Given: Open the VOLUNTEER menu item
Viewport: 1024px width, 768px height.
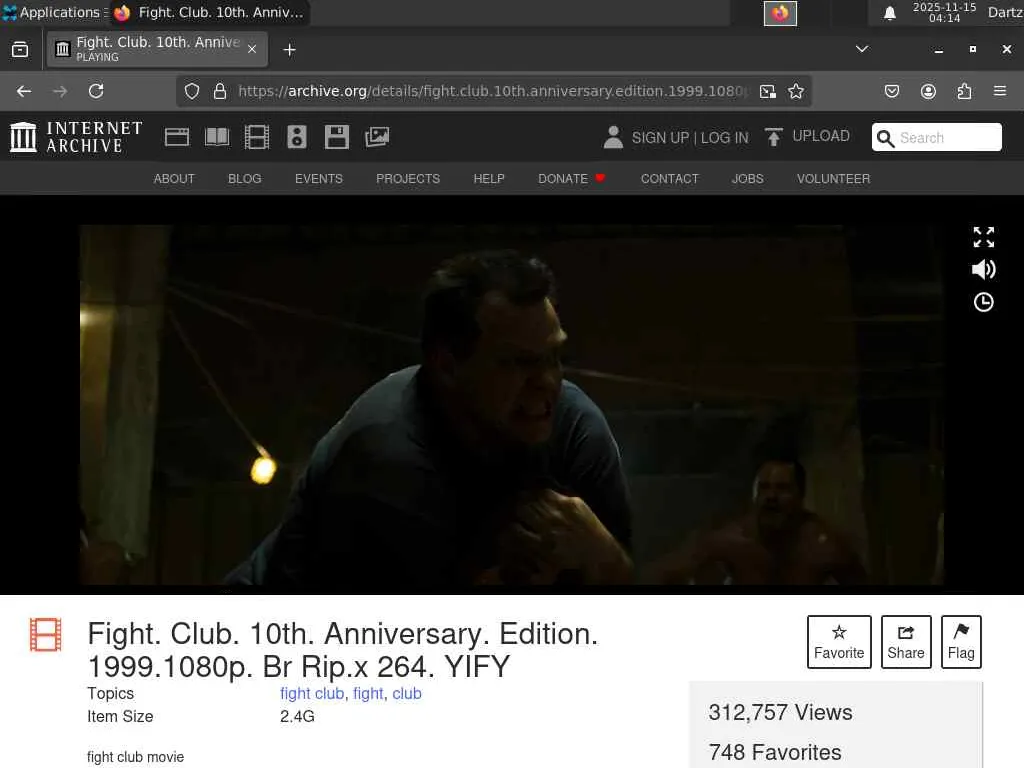Looking at the screenshot, I should tap(833, 179).
